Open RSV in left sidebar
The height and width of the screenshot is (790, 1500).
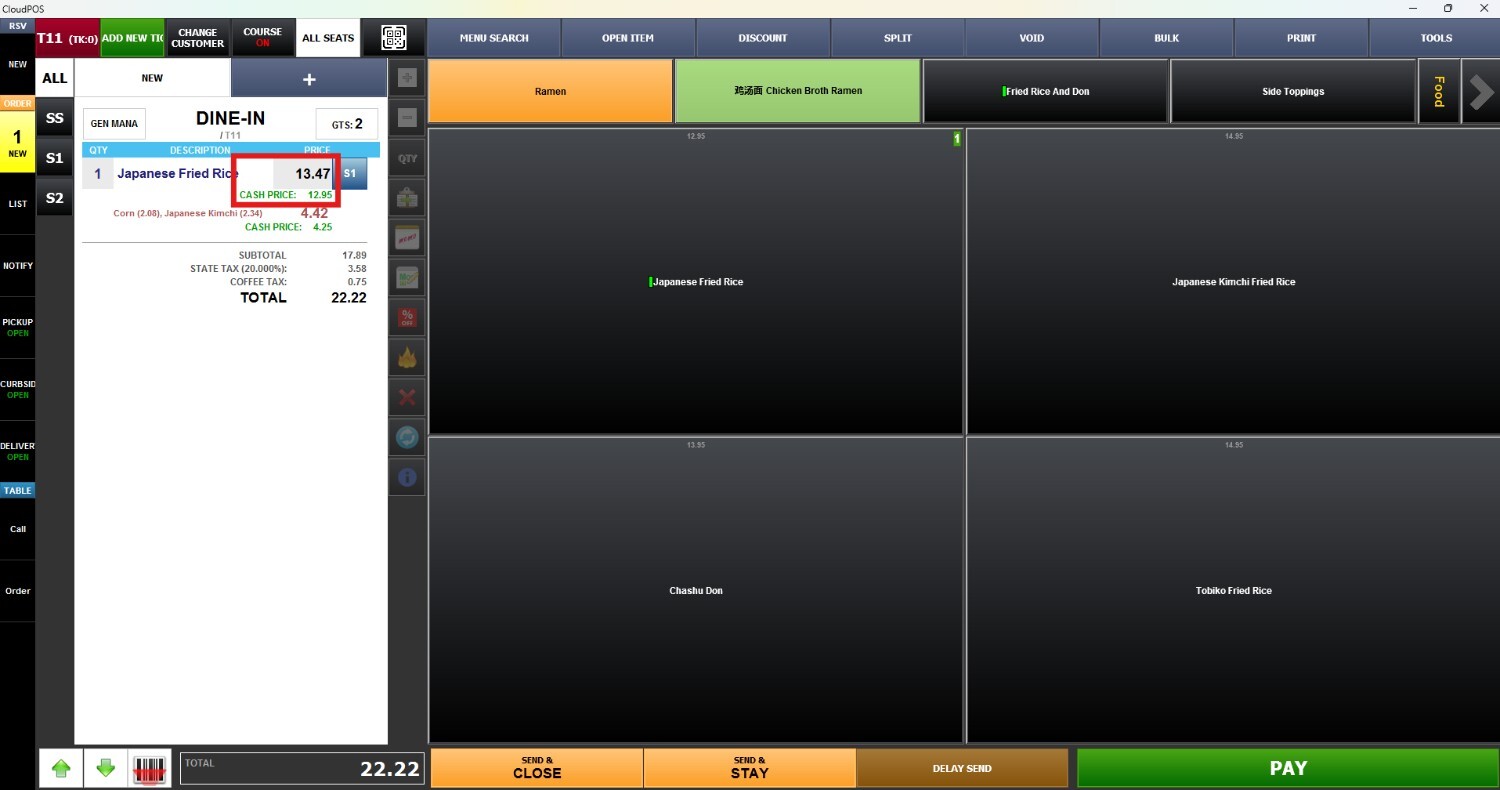point(18,26)
